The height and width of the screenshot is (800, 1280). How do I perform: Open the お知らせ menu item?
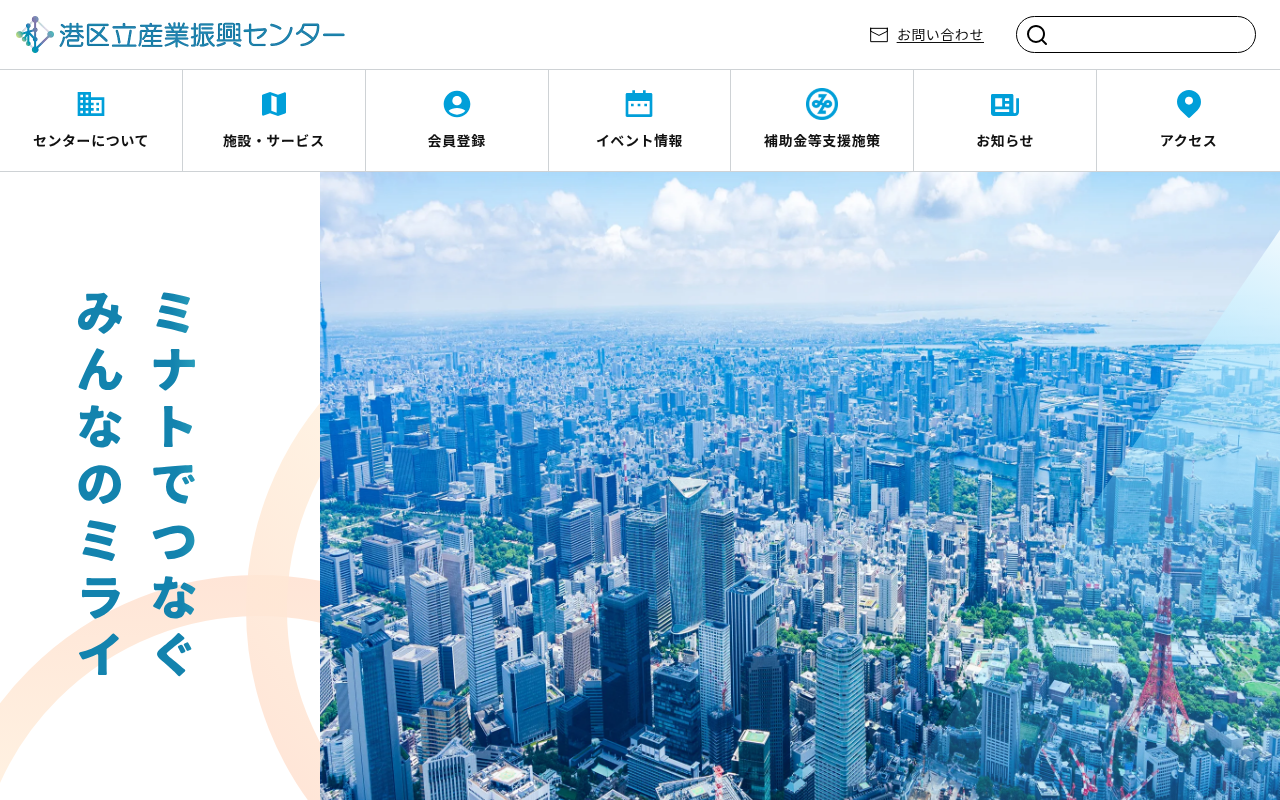point(1005,121)
